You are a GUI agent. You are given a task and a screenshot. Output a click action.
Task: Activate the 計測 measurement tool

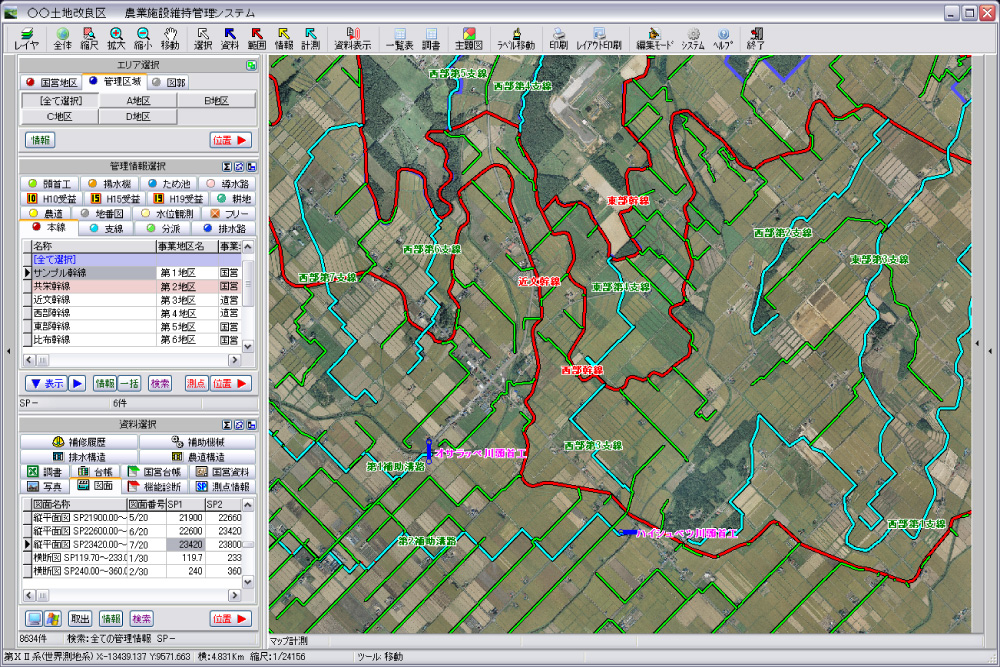click(310, 39)
